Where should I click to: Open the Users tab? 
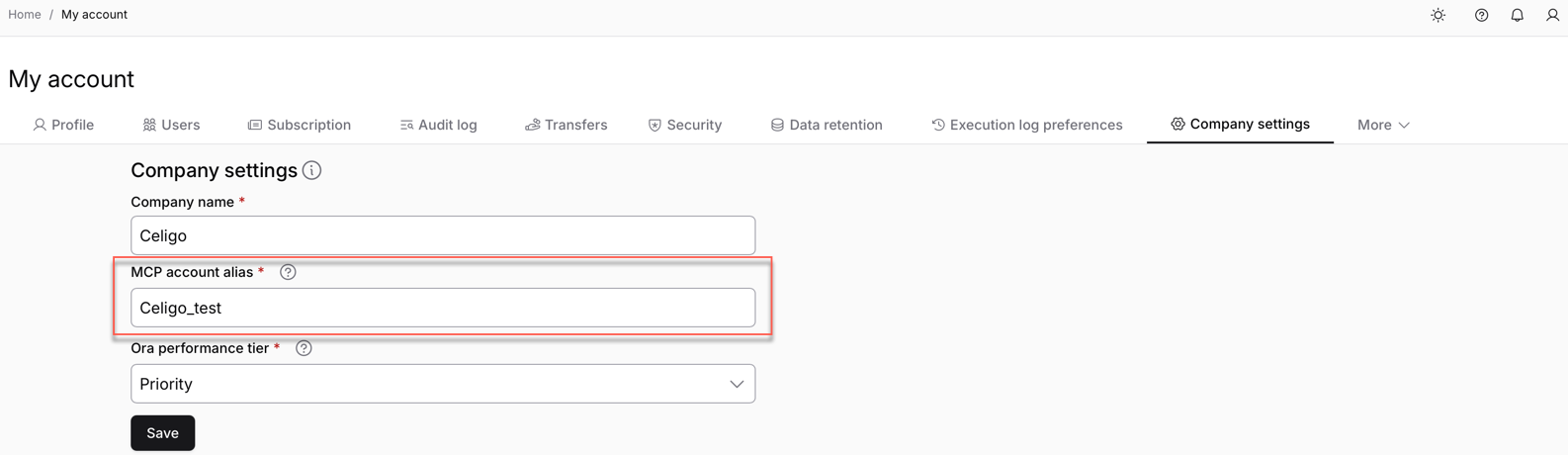pos(171,125)
